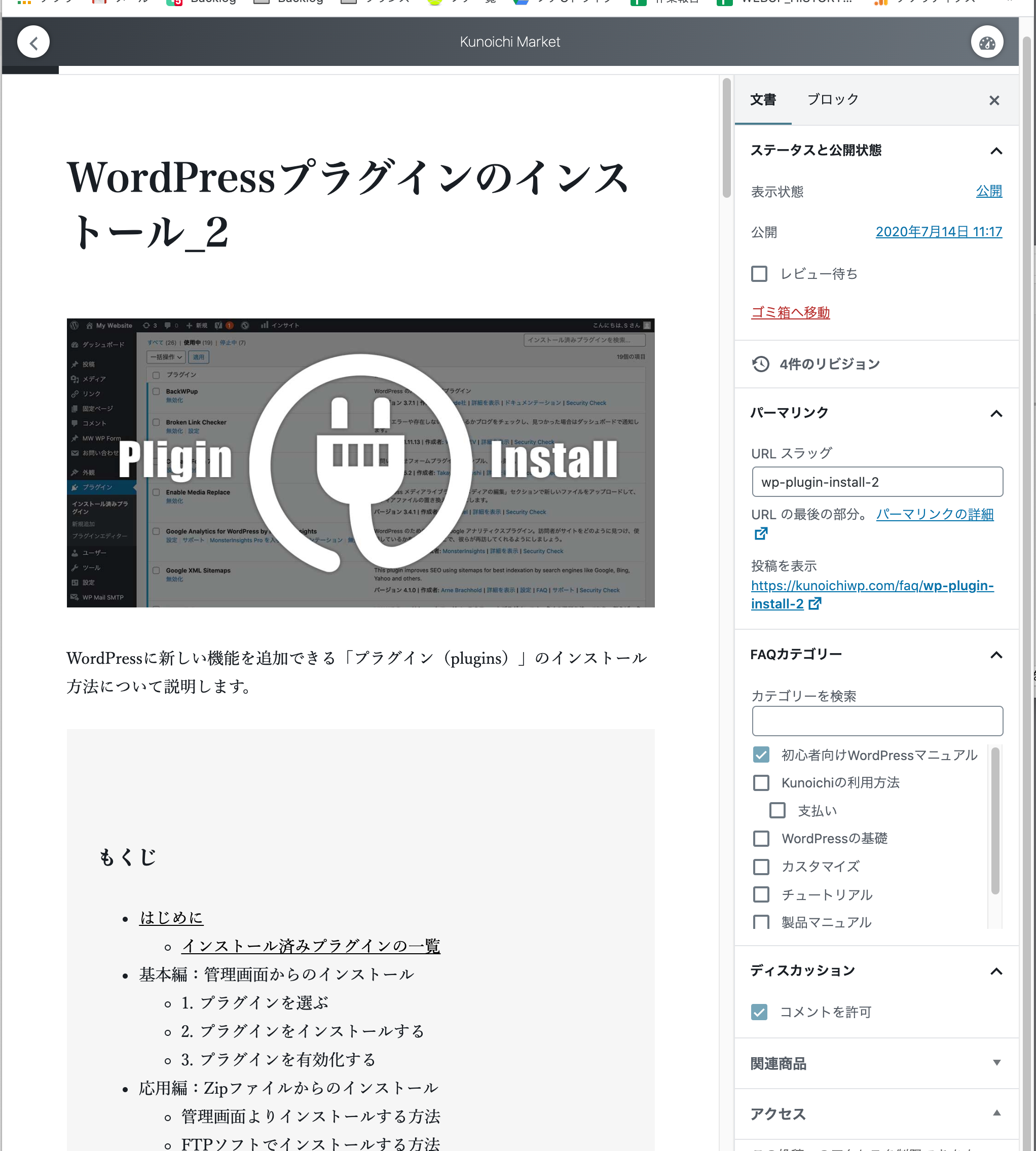This screenshot has width=1036, height=1151.
Task: Click the 1. プラグインを選ぶ list item
Action: pos(254,1002)
